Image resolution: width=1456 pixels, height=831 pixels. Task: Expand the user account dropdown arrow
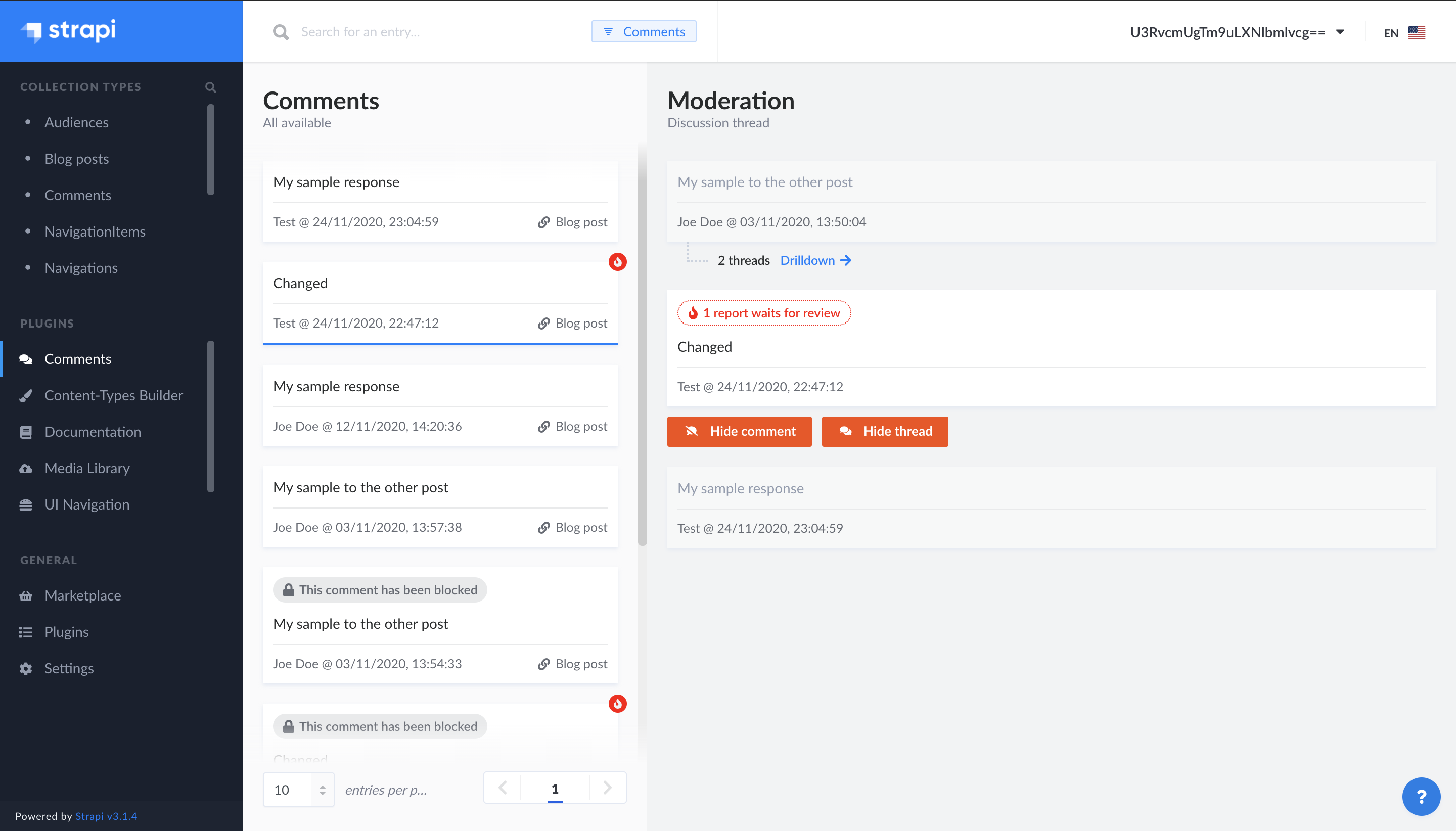coord(1340,32)
